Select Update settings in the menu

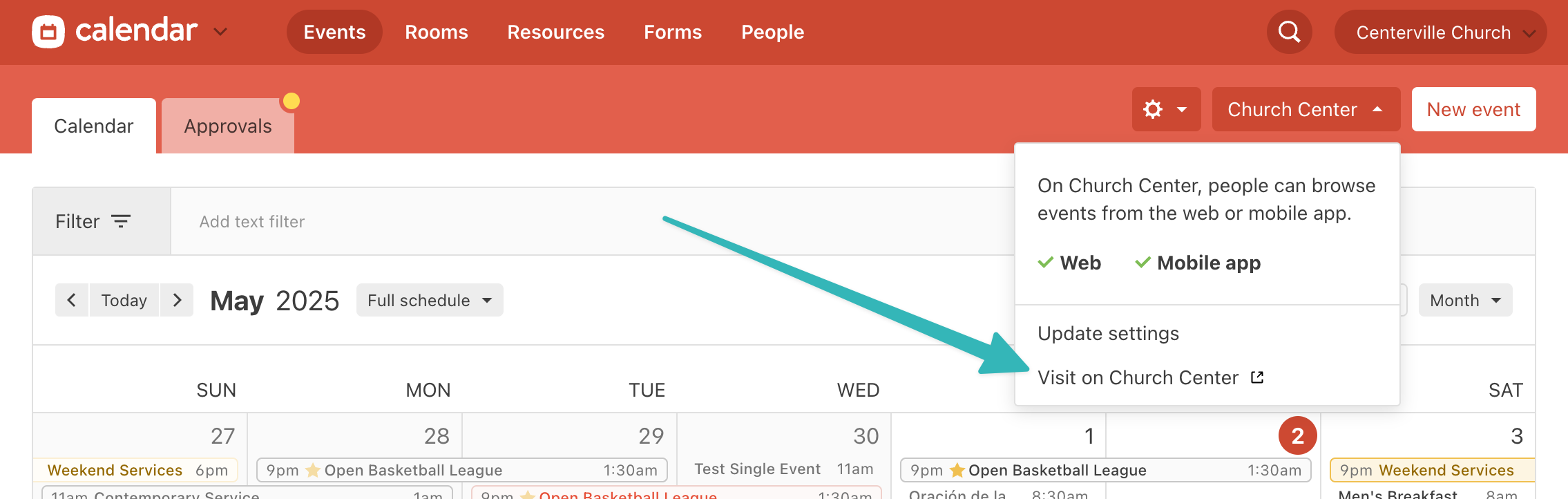click(1108, 333)
